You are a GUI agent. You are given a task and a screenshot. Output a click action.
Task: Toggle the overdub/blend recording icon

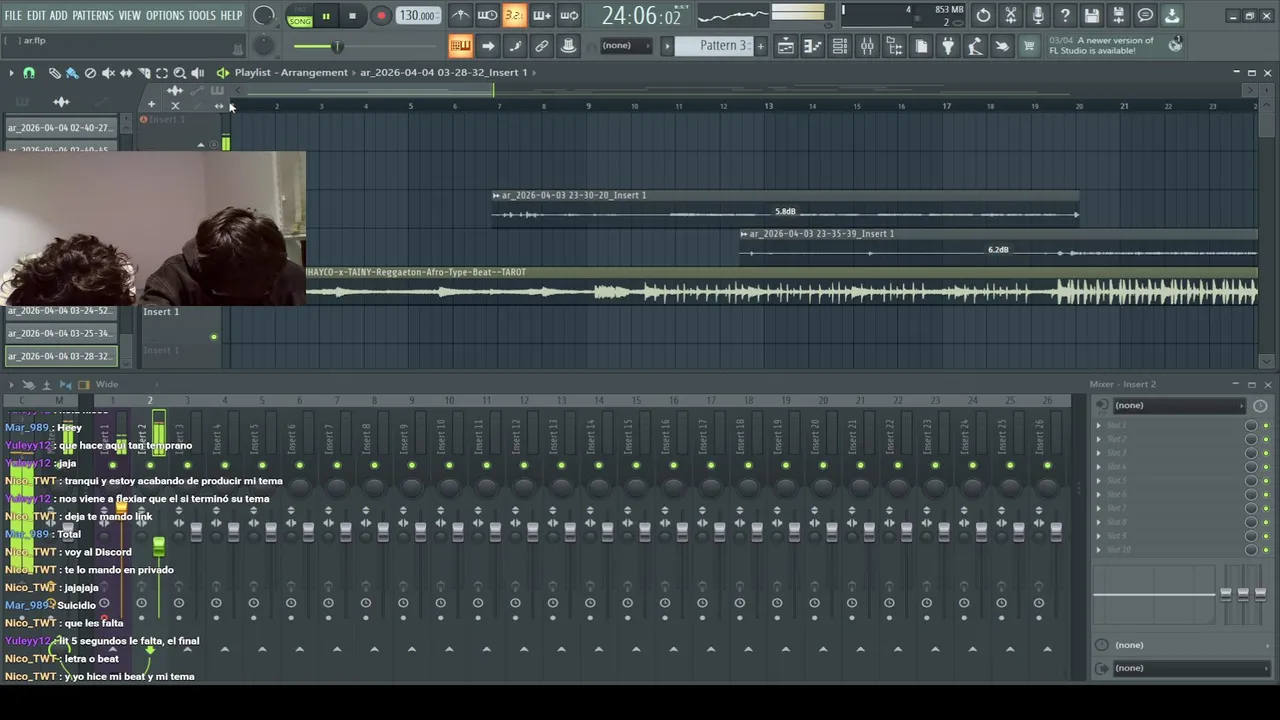[x=542, y=16]
